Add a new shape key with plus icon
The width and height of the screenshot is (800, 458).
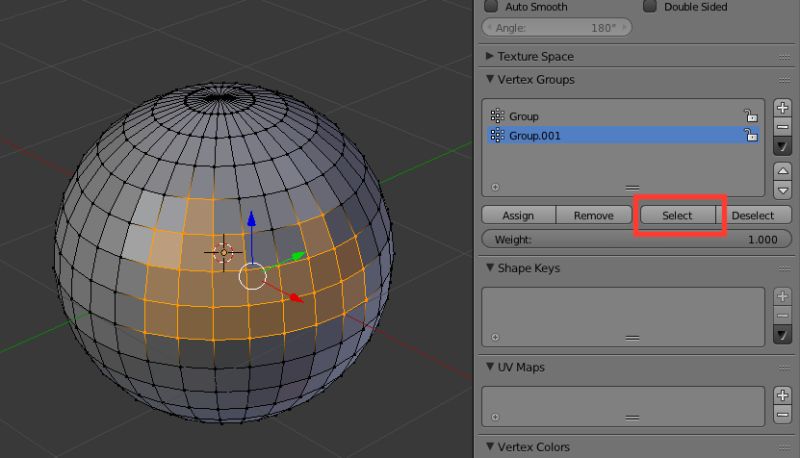pyautogui.click(x=782, y=296)
